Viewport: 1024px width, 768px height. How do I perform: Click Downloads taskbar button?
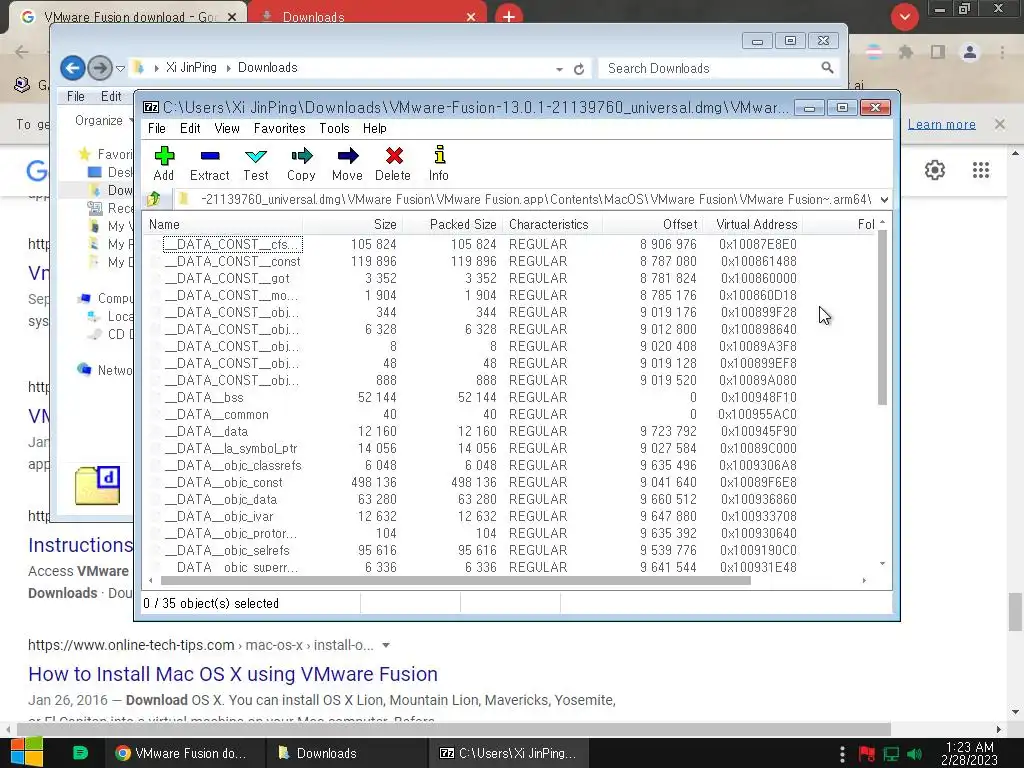347,753
